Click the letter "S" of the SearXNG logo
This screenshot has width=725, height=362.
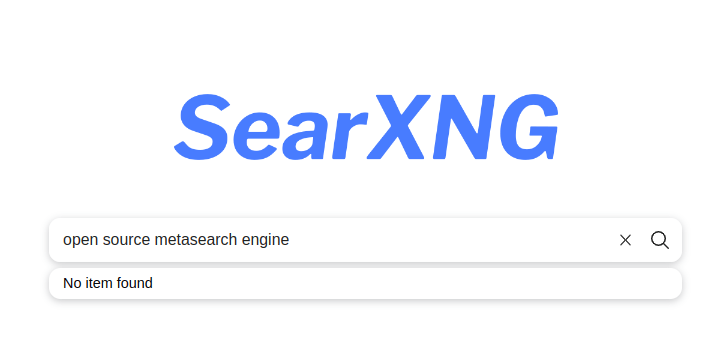(x=202, y=127)
